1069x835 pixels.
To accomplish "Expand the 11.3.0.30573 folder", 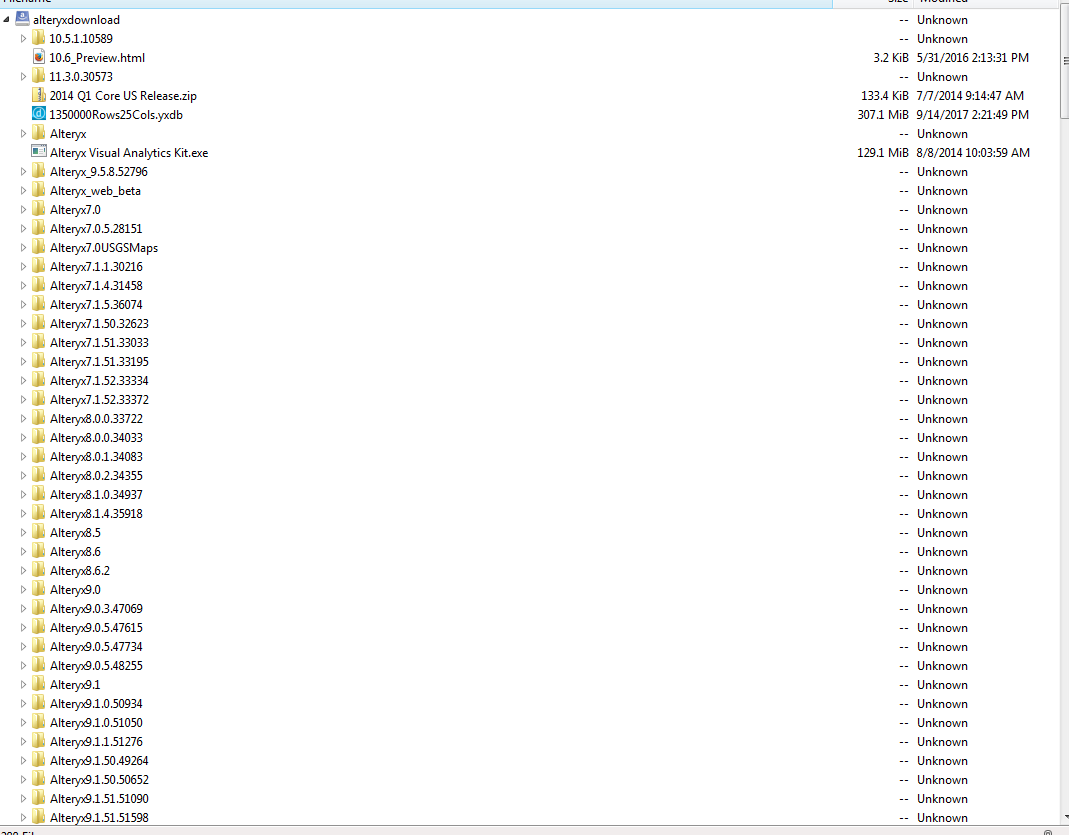I will (x=23, y=77).
